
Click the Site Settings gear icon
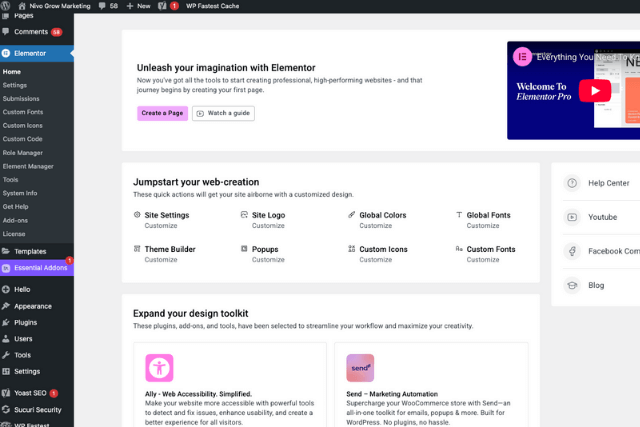(137, 215)
